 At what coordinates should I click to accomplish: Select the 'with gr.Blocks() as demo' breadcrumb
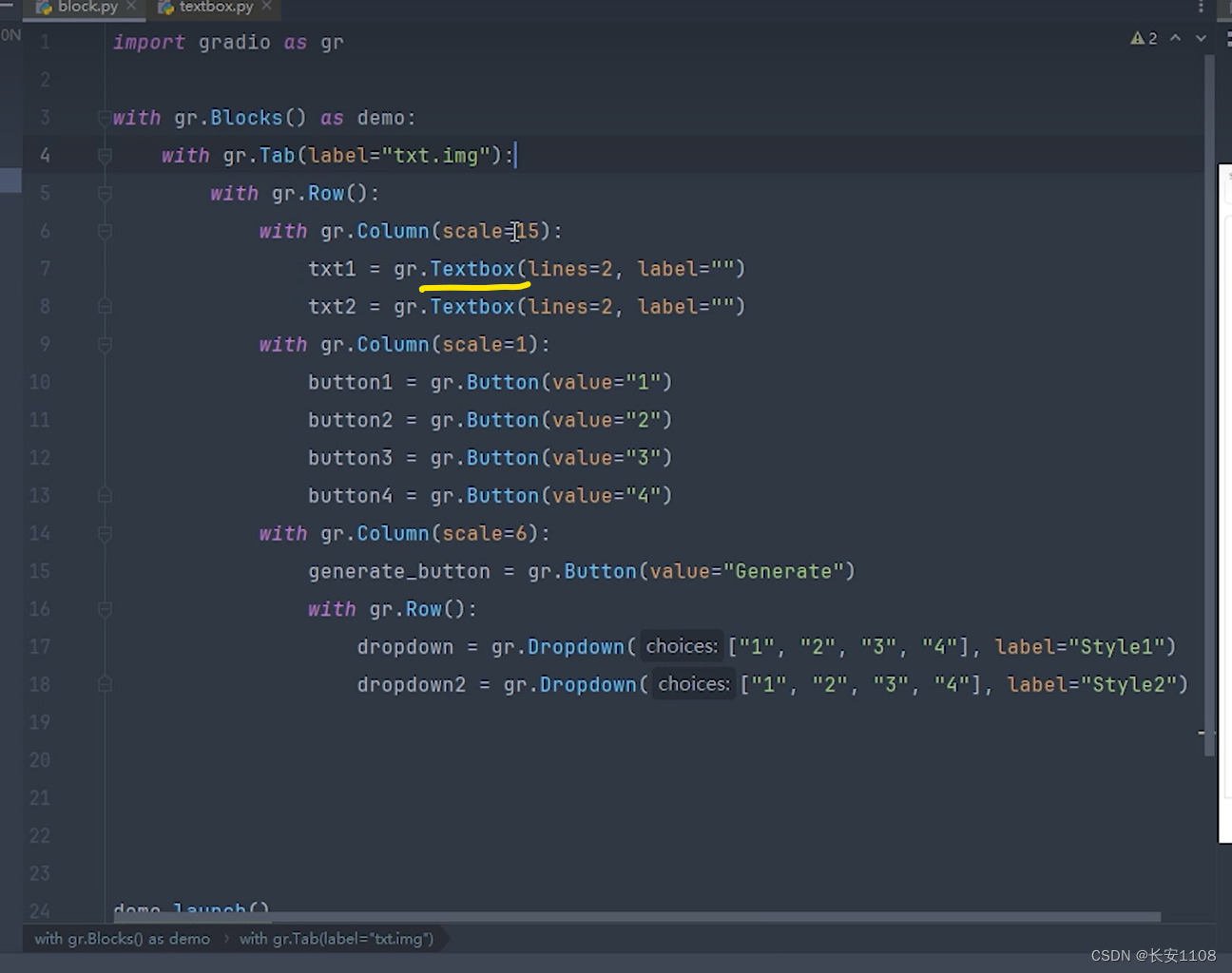tap(123, 939)
